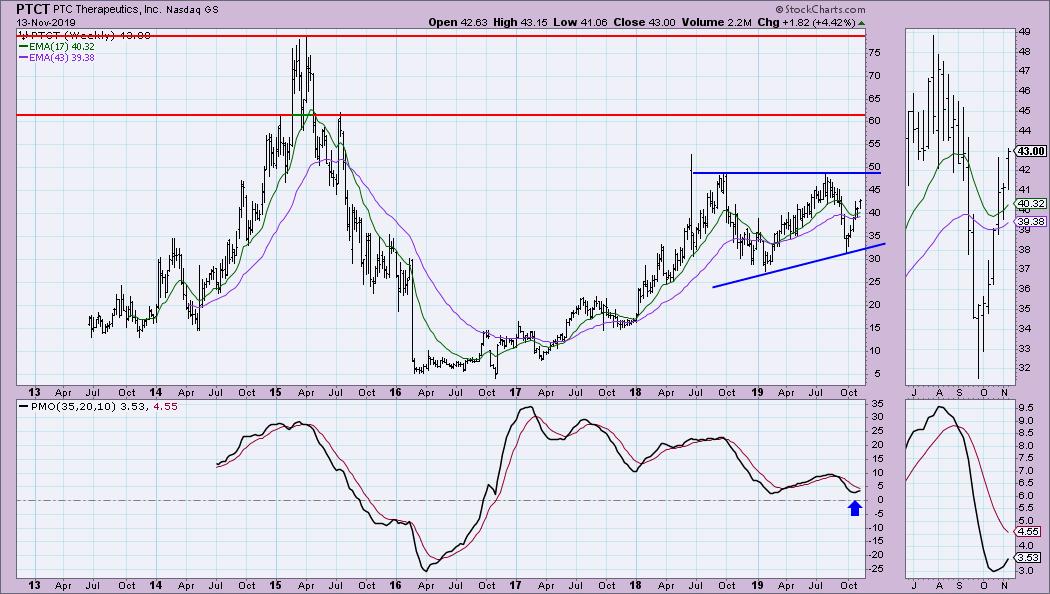The image size is (1050, 594).
Task: Click the chart date 13-Nov-2019
Action: pos(46,23)
